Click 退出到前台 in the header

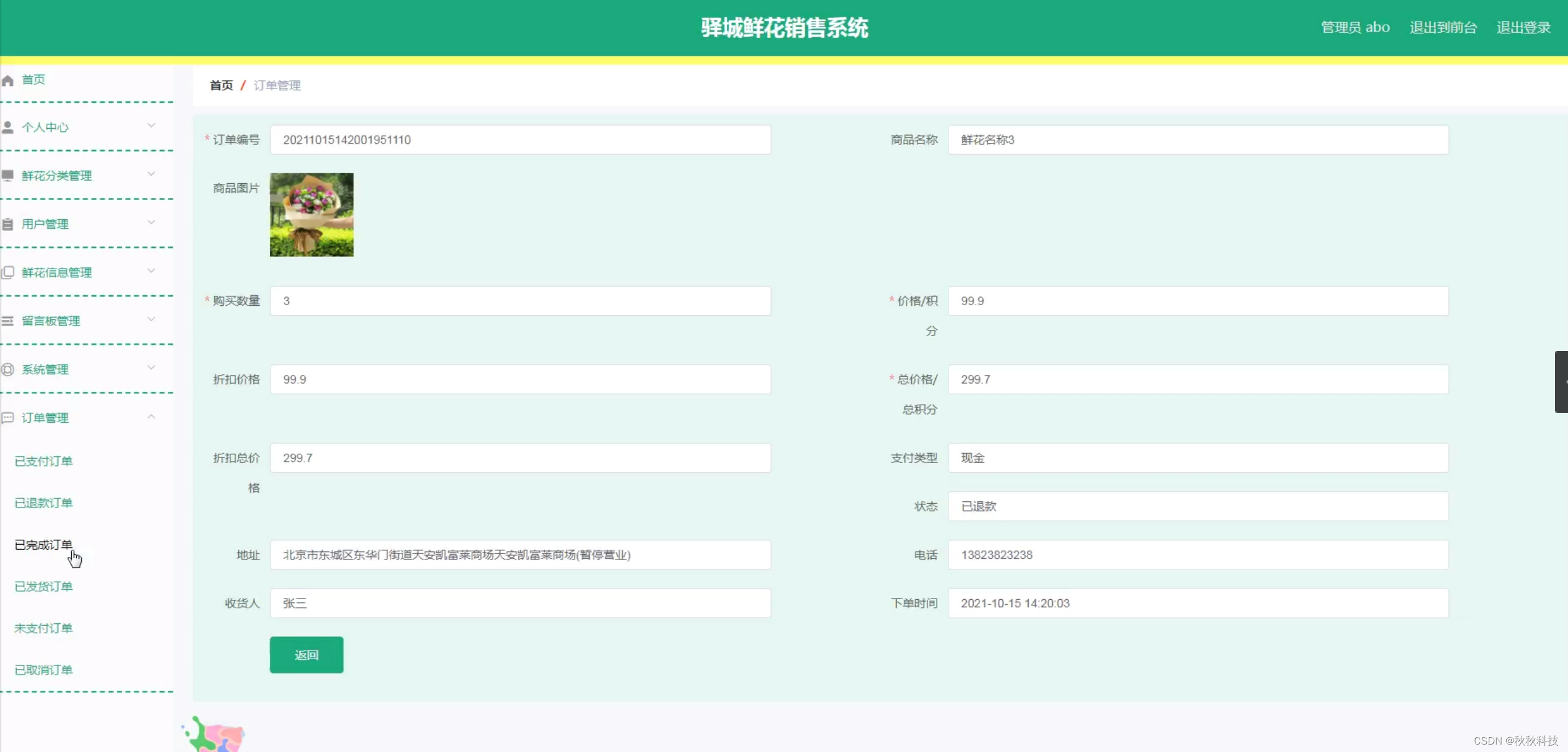click(1442, 27)
